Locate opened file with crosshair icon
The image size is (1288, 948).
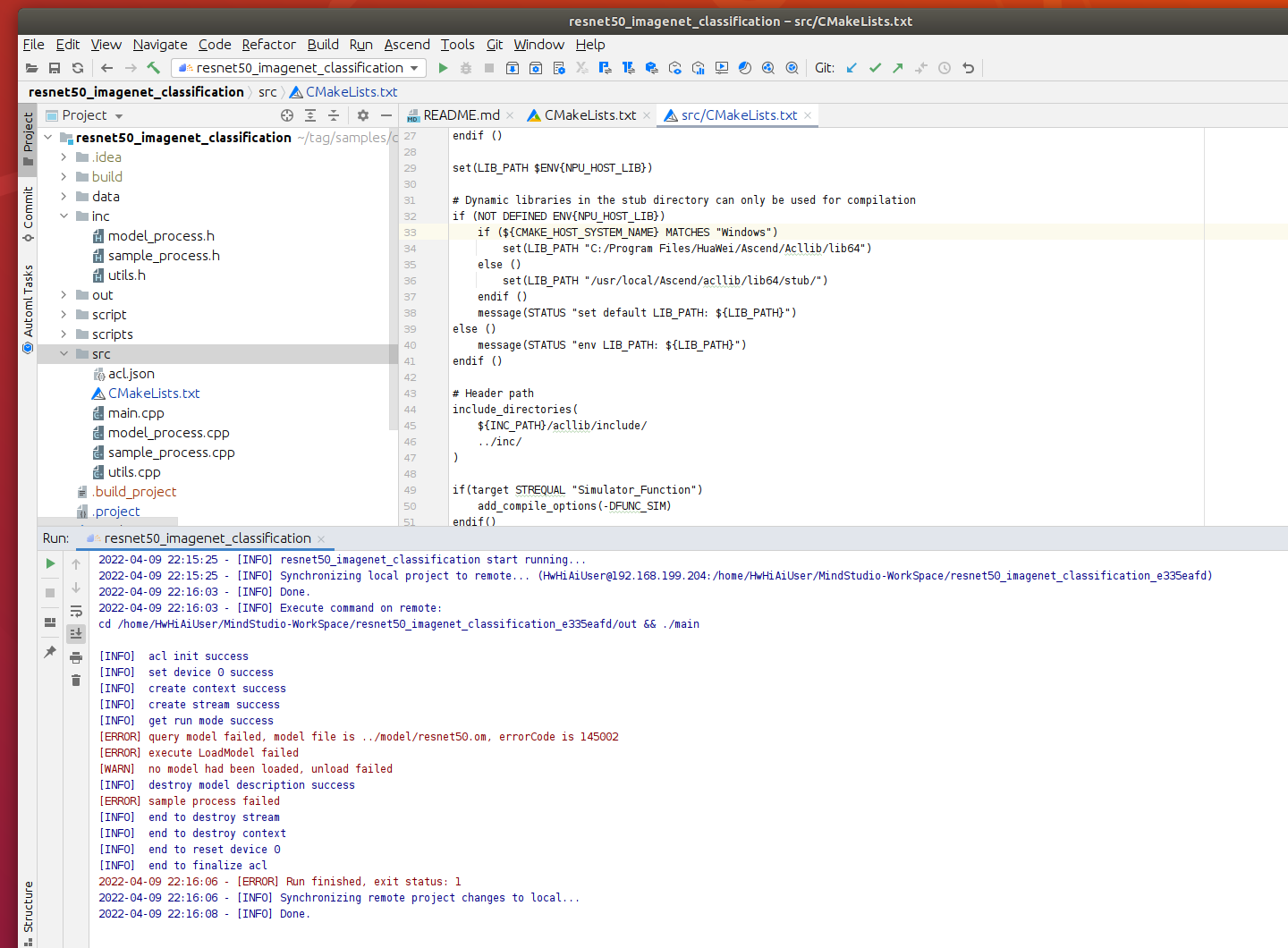tap(287, 115)
